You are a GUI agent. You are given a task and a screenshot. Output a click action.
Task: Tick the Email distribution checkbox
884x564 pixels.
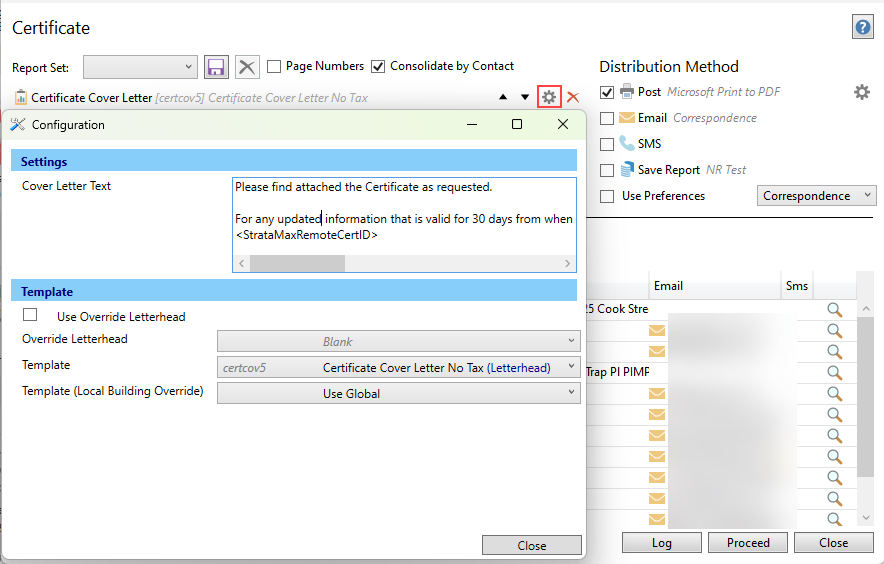(x=607, y=118)
